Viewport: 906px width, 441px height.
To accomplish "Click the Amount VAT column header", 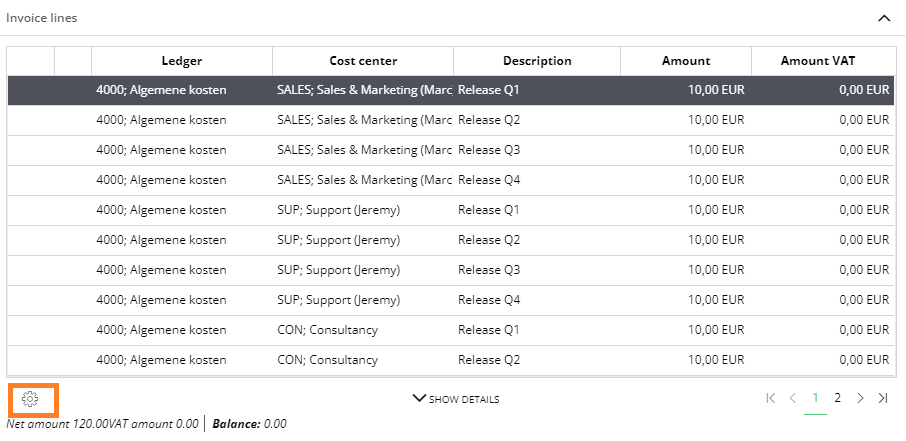I will coord(822,61).
